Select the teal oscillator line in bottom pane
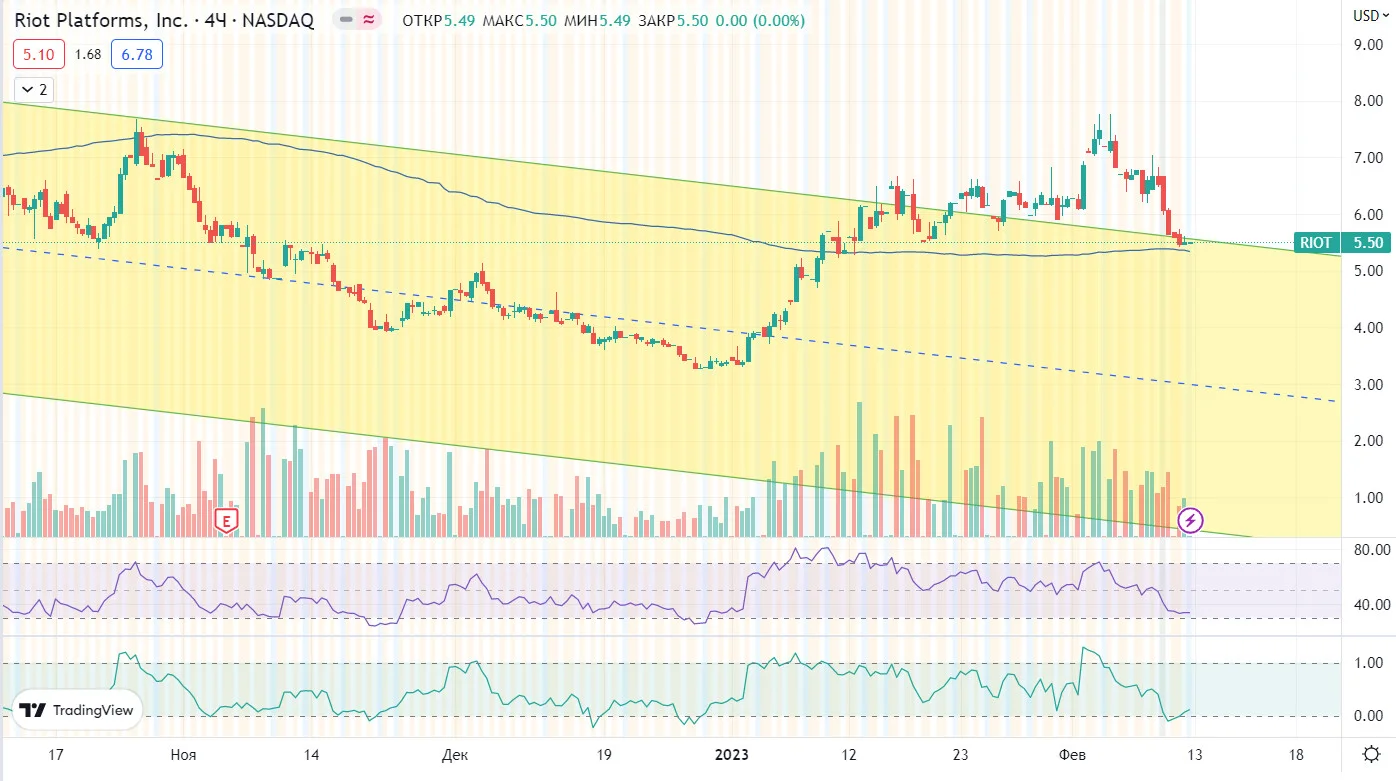Image resolution: width=1396 pixels, height=781 pixels. (x=596, y=686)
